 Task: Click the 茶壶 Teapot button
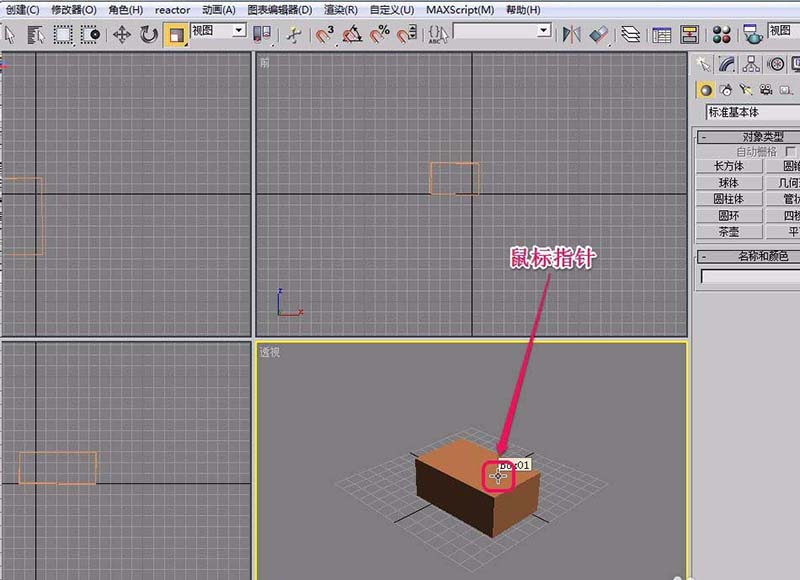(728, 230)
